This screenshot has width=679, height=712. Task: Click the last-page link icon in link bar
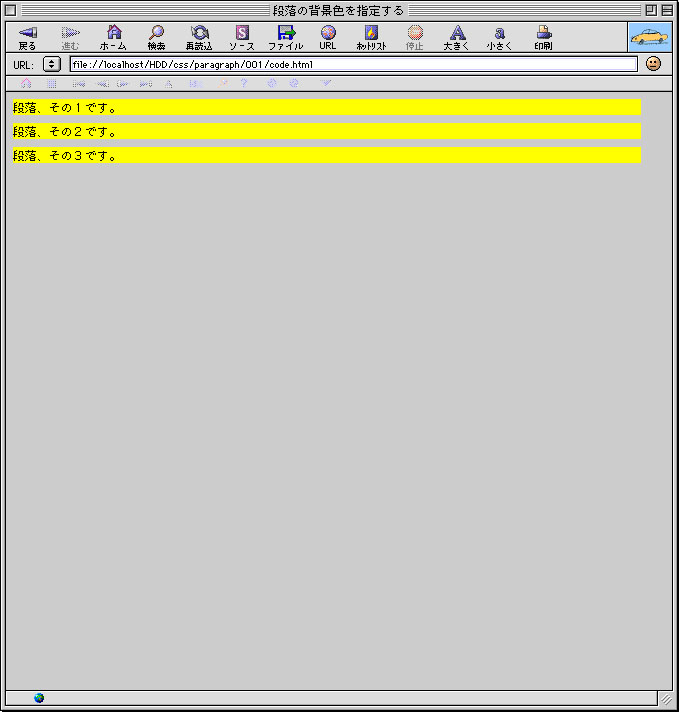click(146, 84)
